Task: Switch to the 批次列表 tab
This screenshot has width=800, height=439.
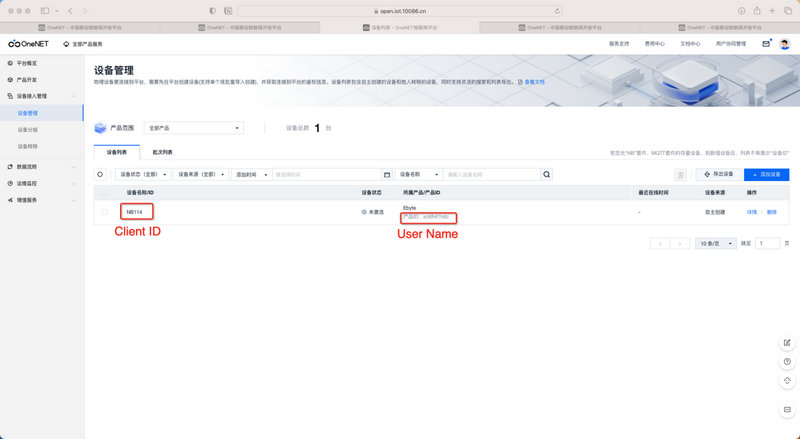Action: tap(162, 152)
